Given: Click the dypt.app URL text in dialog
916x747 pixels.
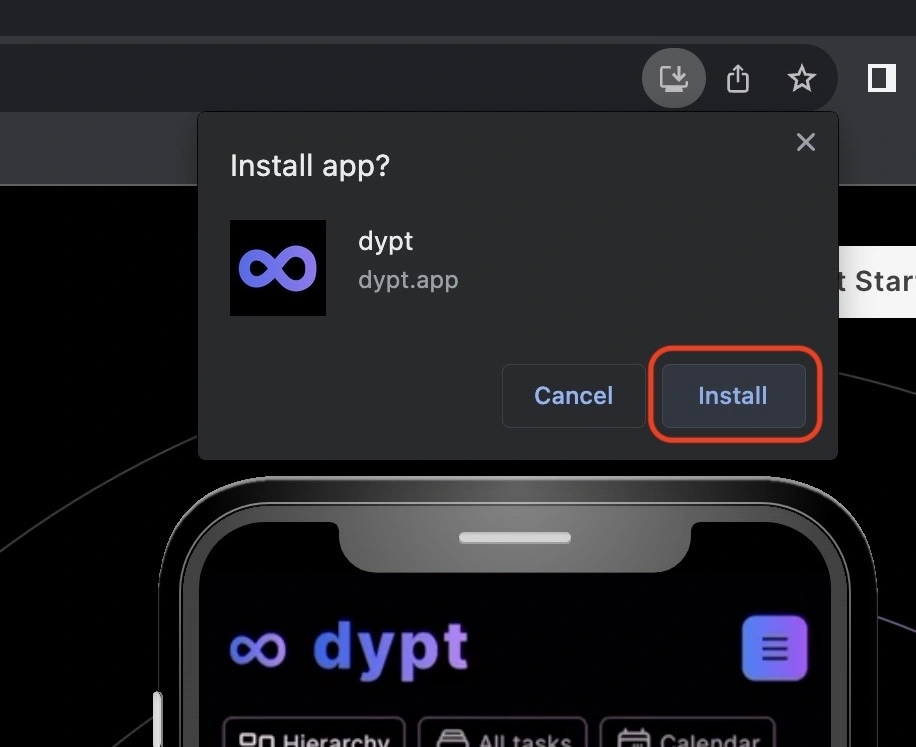Looking at the screenshot, I should (408, 279).
